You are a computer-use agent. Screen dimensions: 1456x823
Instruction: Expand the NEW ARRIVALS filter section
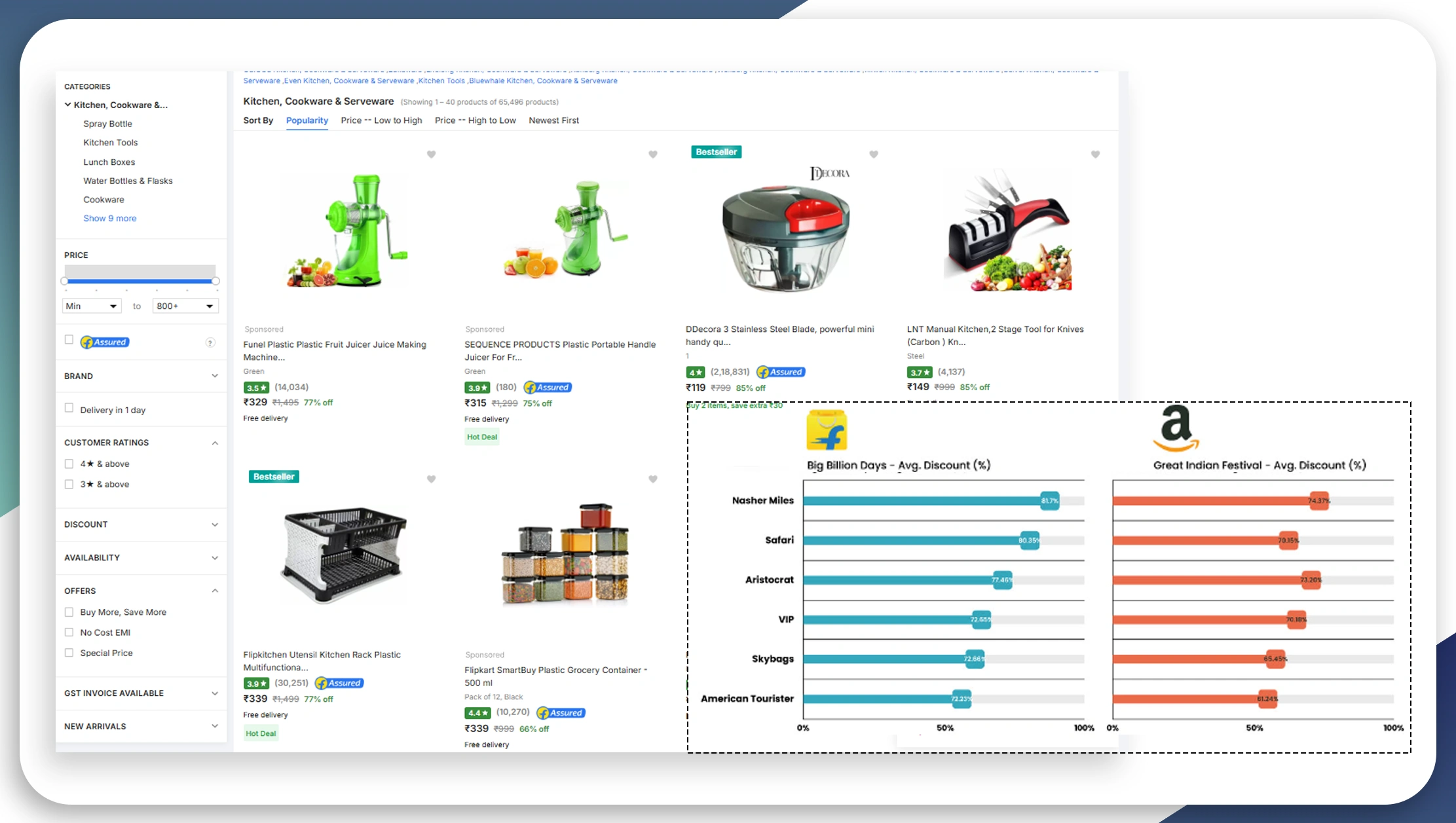tap(215, 726)
